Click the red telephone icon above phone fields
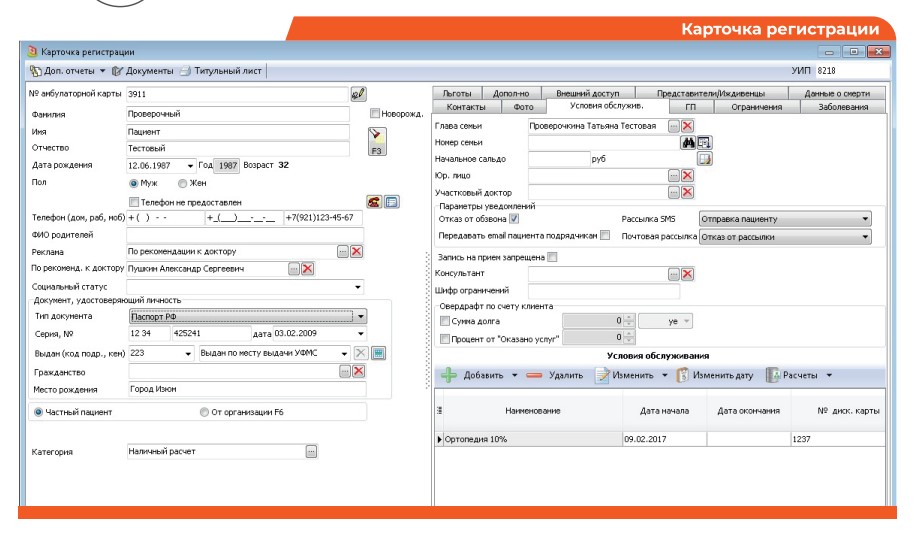This screenshot has width=919, height=536. 374,202
